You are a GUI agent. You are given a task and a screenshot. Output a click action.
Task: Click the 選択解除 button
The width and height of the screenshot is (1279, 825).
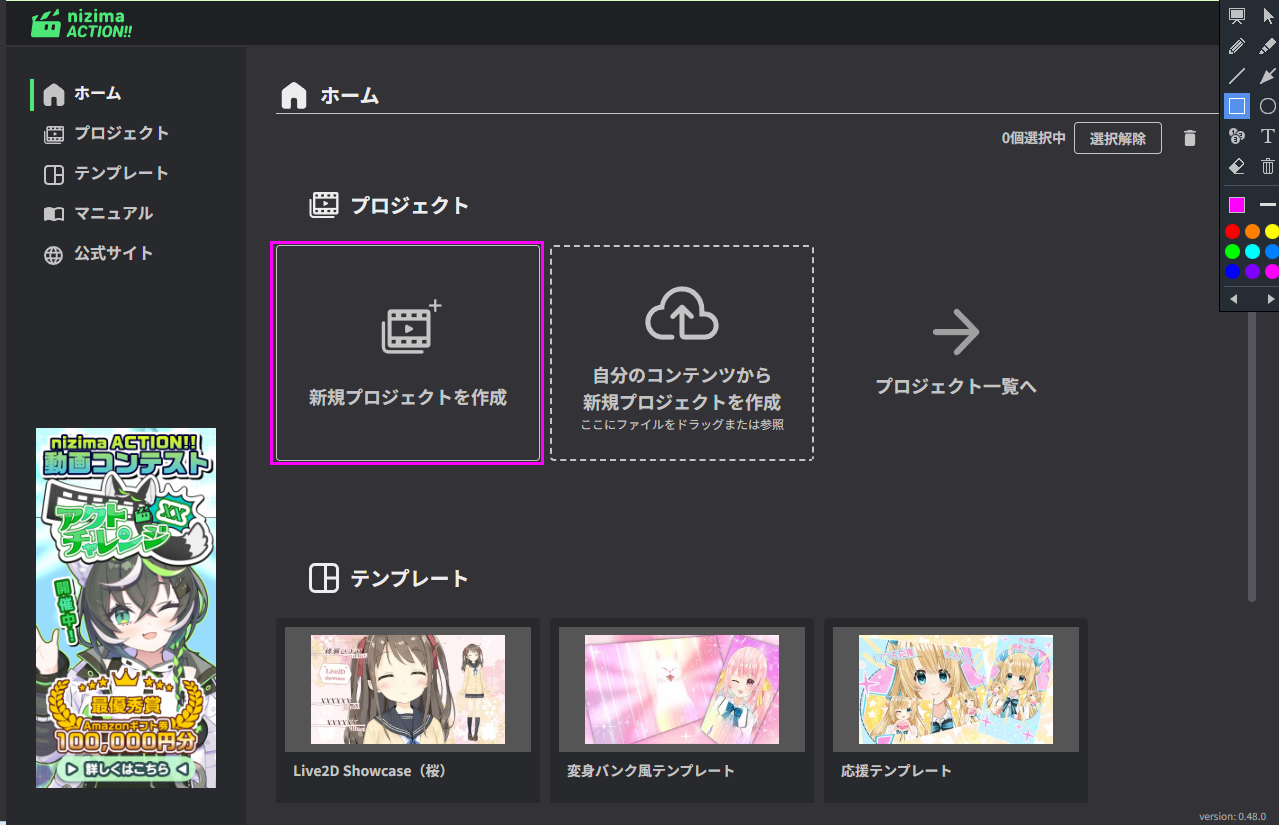1117,138
